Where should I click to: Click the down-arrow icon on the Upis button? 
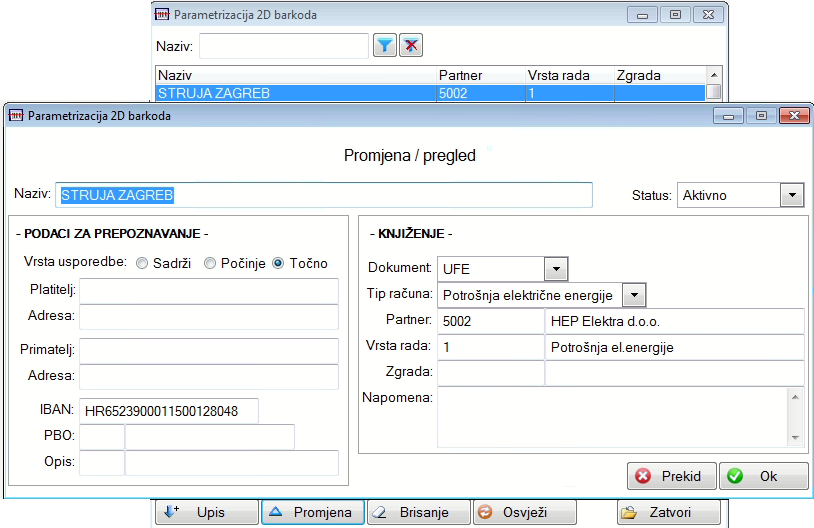click(172, 512)
